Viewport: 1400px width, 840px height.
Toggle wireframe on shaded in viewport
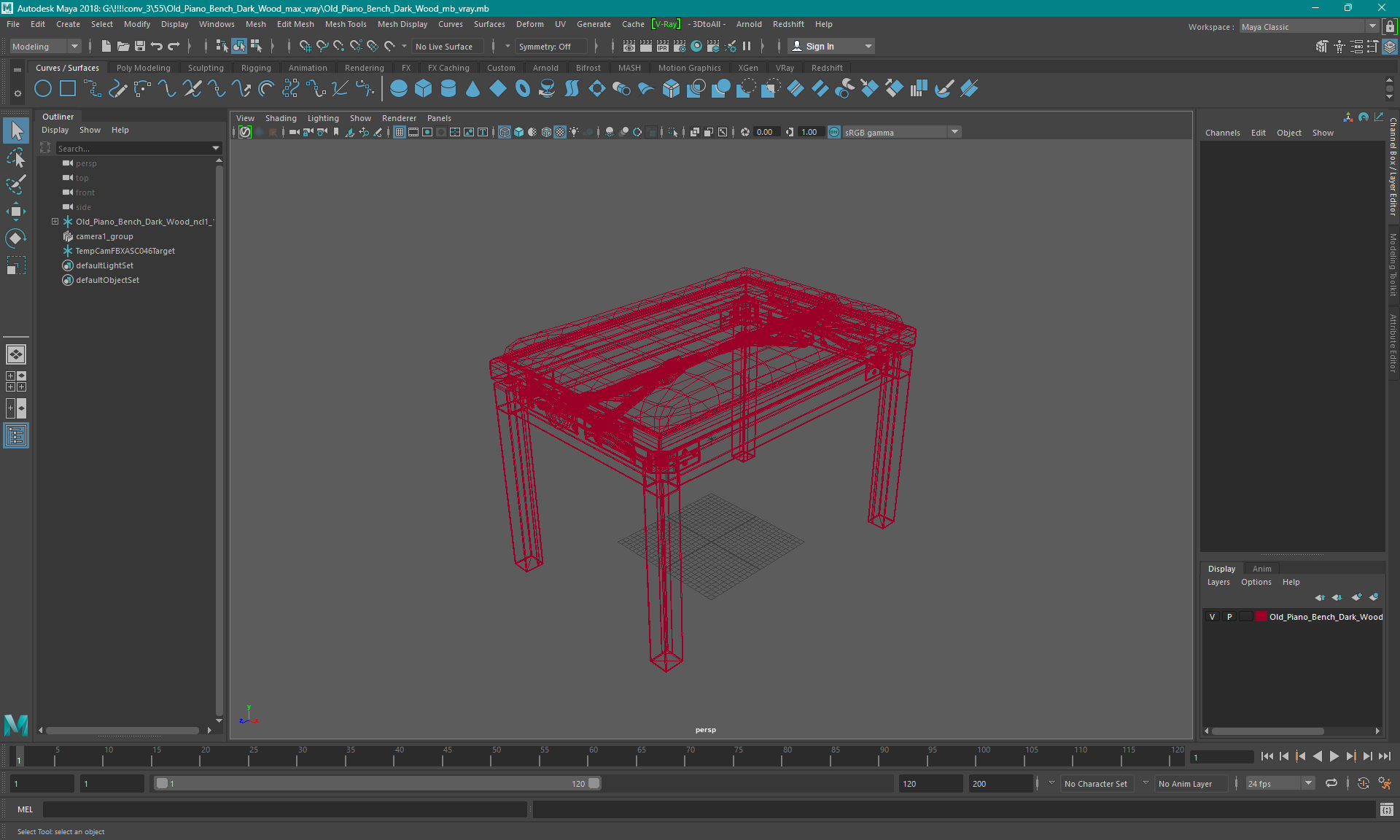pyautogui.click(x=546, y=132)
